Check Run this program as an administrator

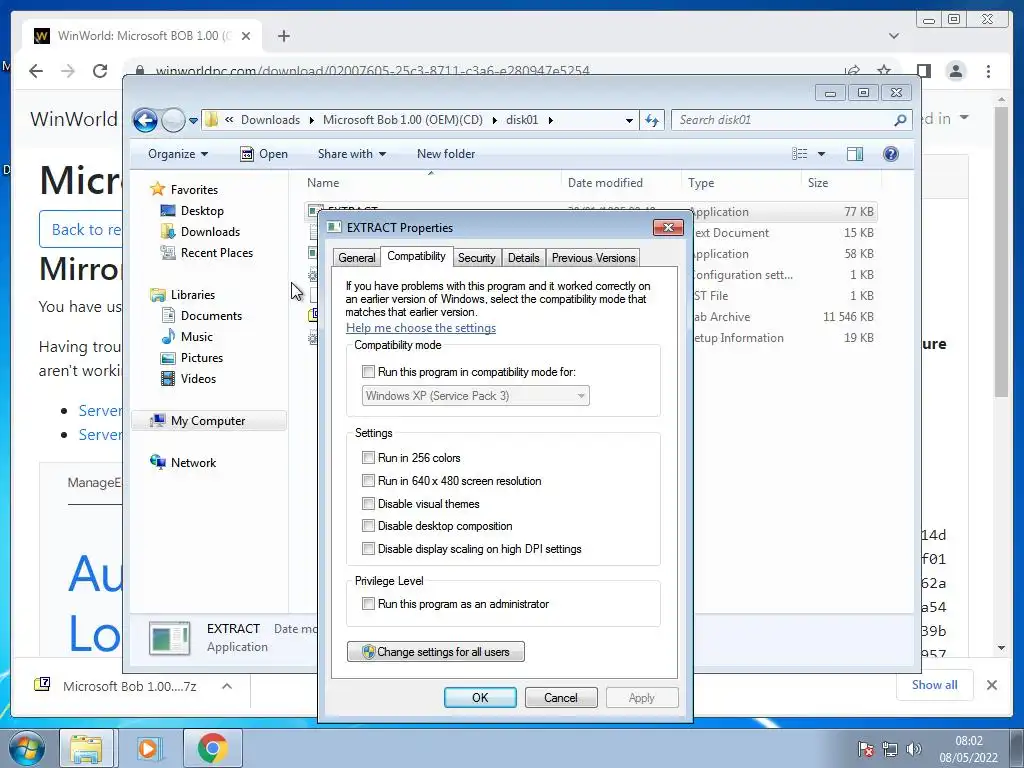coord(368,604)
